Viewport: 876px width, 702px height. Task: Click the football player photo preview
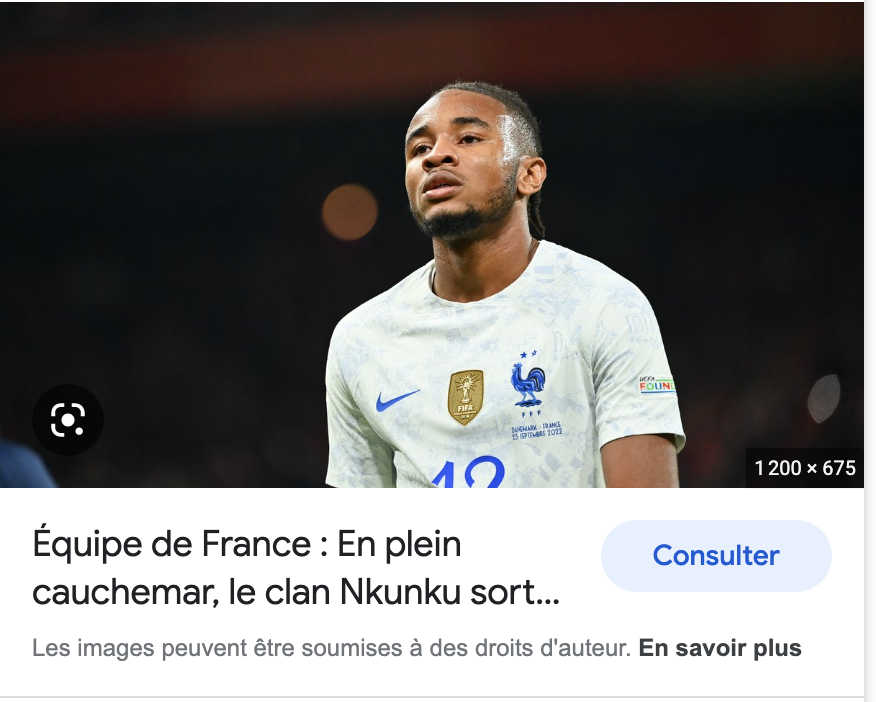point(432,245)
